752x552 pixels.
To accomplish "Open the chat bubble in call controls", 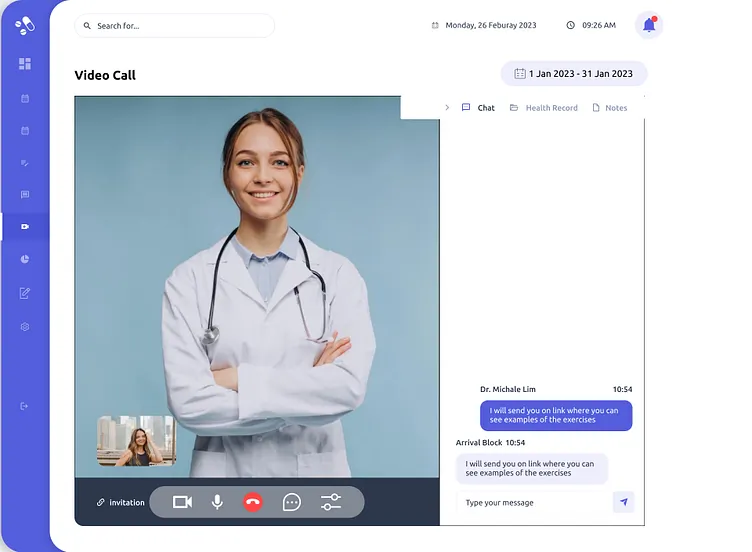I will point(292,502).
